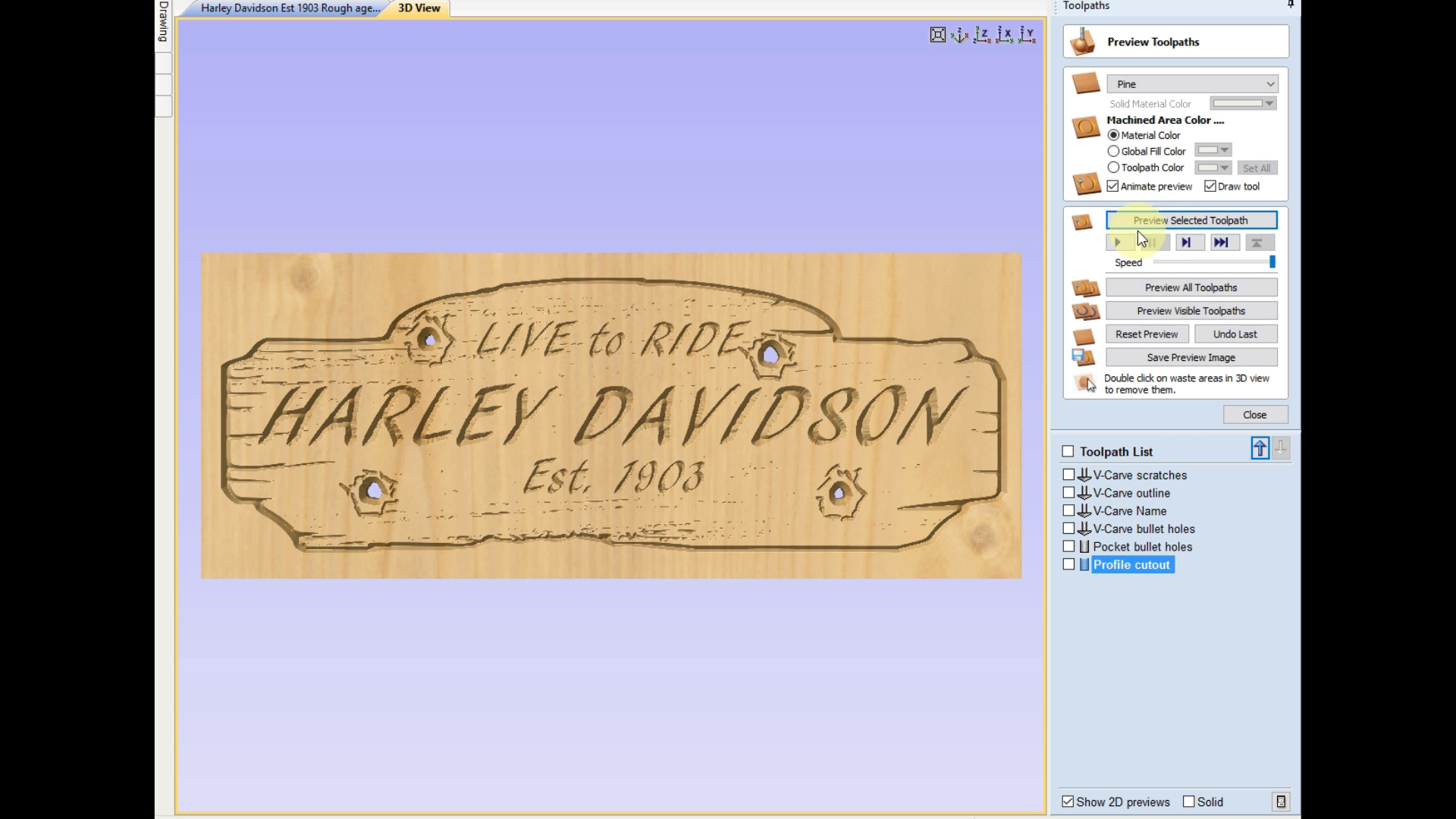Screen dimensions: 1456x819
Task: Select the V-Carve Name toolpath
Action: point(1130,511)
